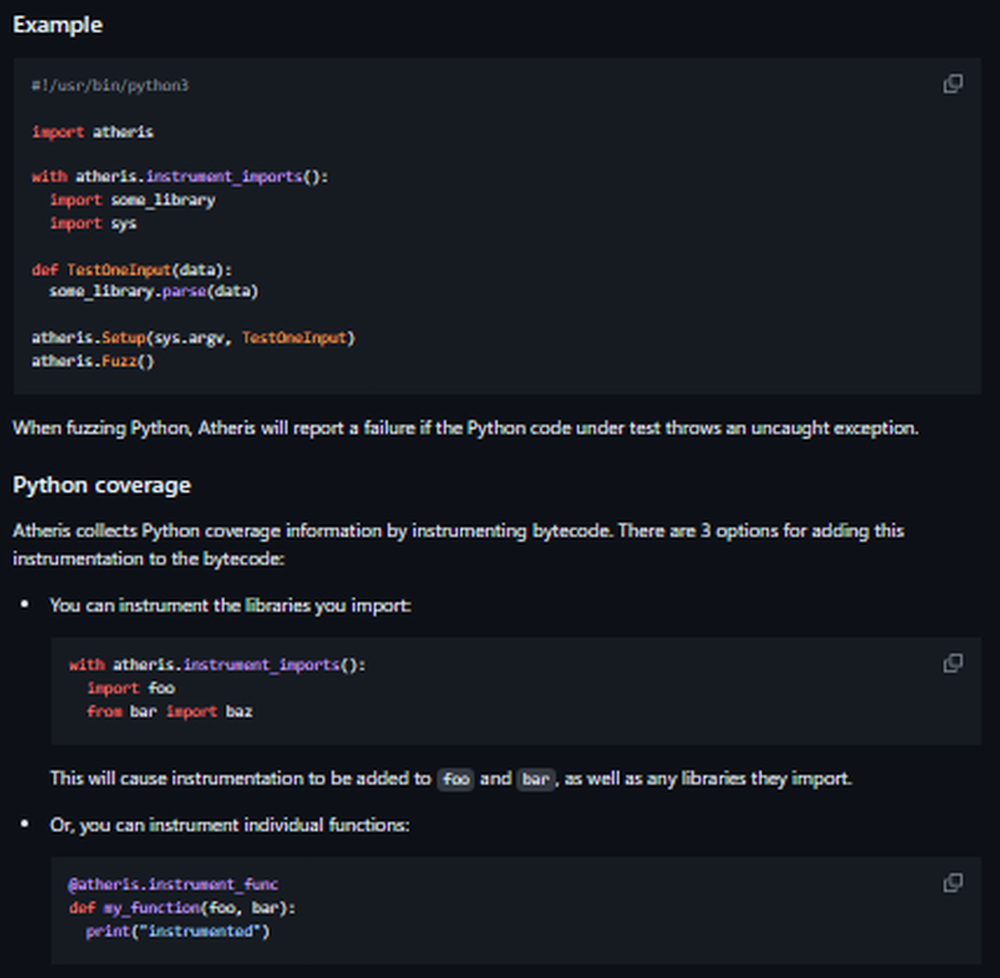Click 'from bar import baz' code line
The height and width of the screenshot is (978, 1000).
(x=170, y=712)
